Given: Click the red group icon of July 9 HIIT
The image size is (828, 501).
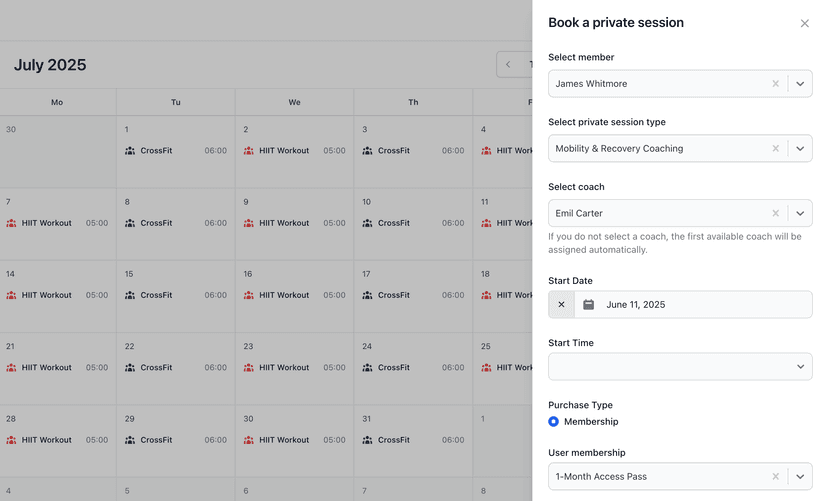Looking at the screenshot, I should coord(249,223).
